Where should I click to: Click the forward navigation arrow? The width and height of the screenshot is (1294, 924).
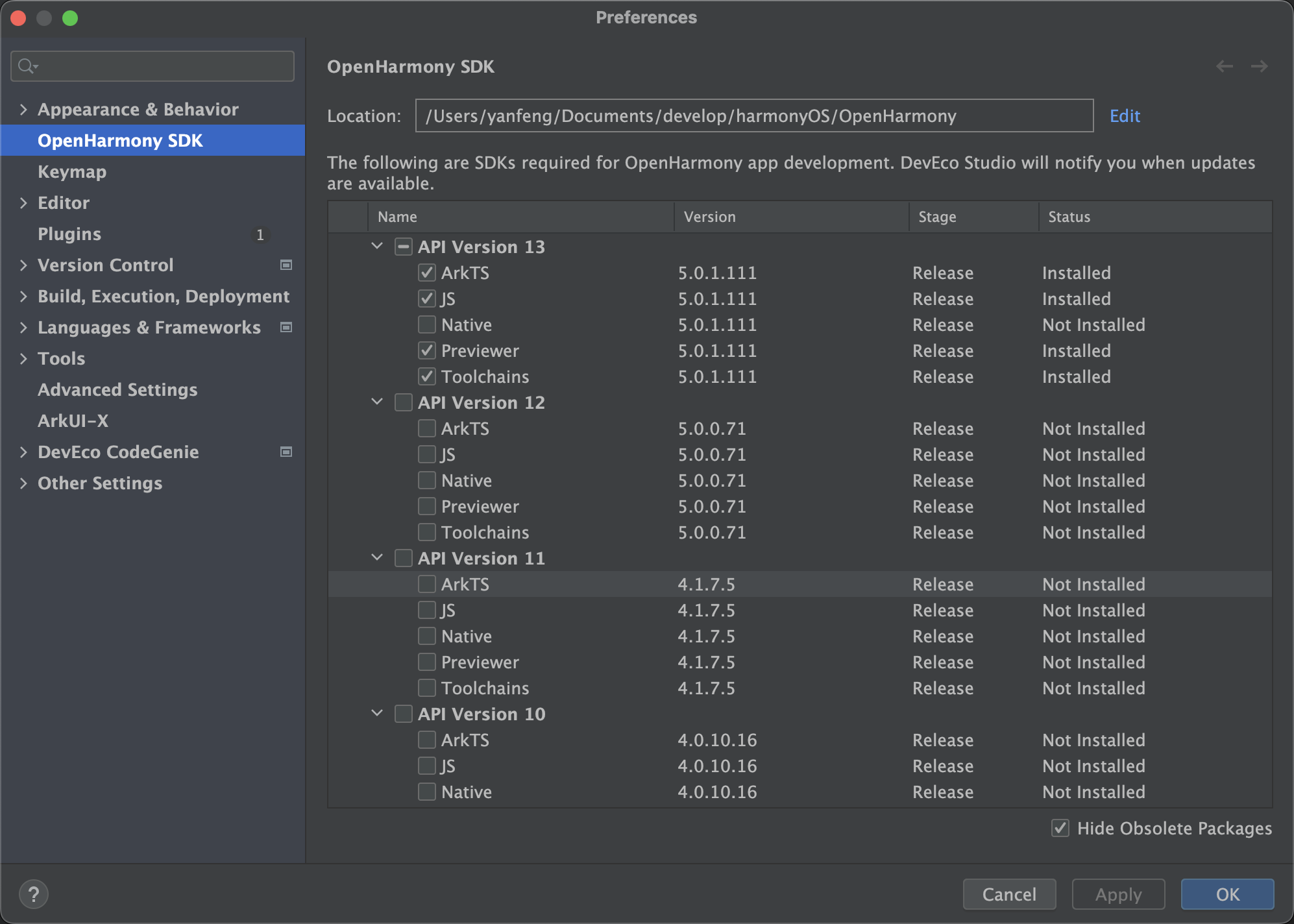(1260, 66)
